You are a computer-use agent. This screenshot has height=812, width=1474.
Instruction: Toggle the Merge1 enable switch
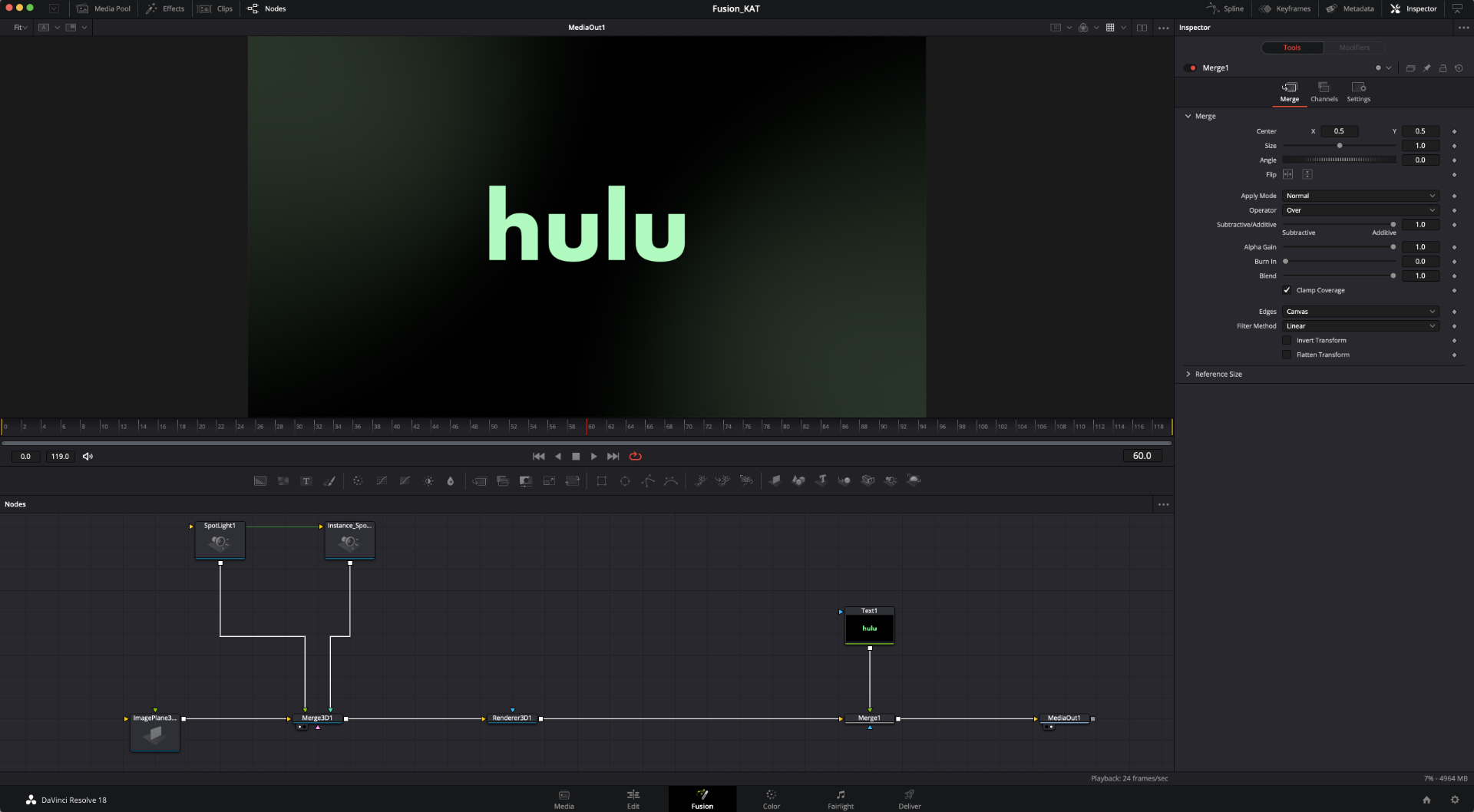pyautogui.click(x=1191, y=68)
